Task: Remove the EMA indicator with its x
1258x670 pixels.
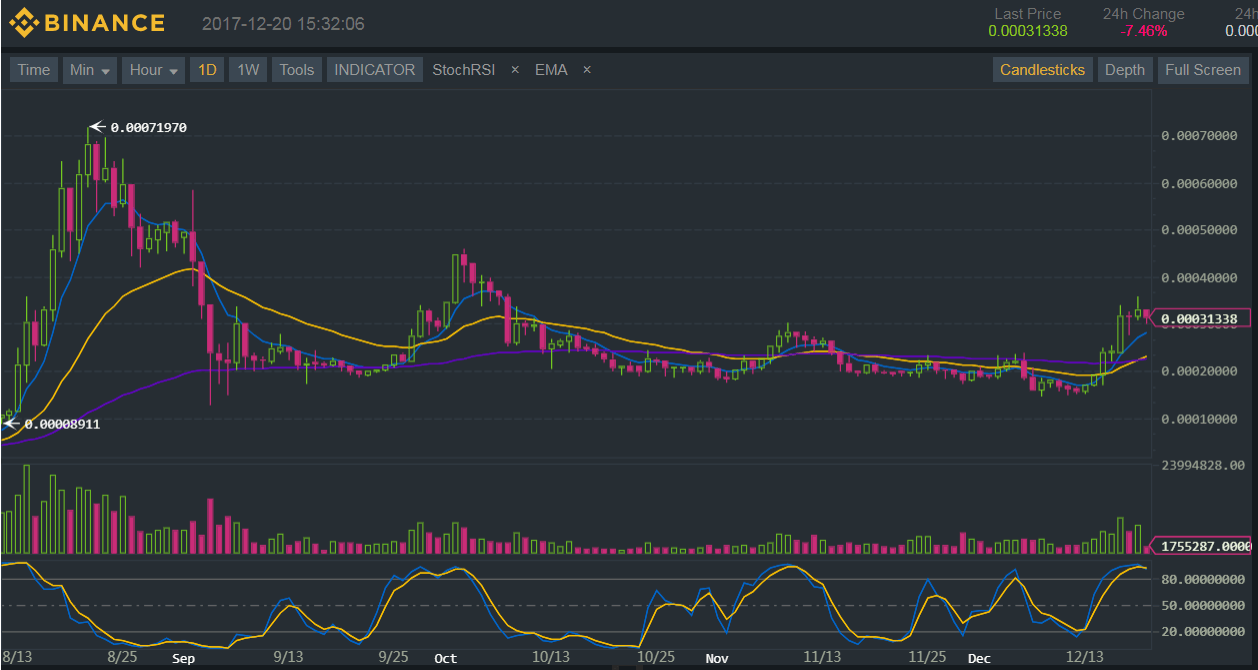Action: [587, 70]
